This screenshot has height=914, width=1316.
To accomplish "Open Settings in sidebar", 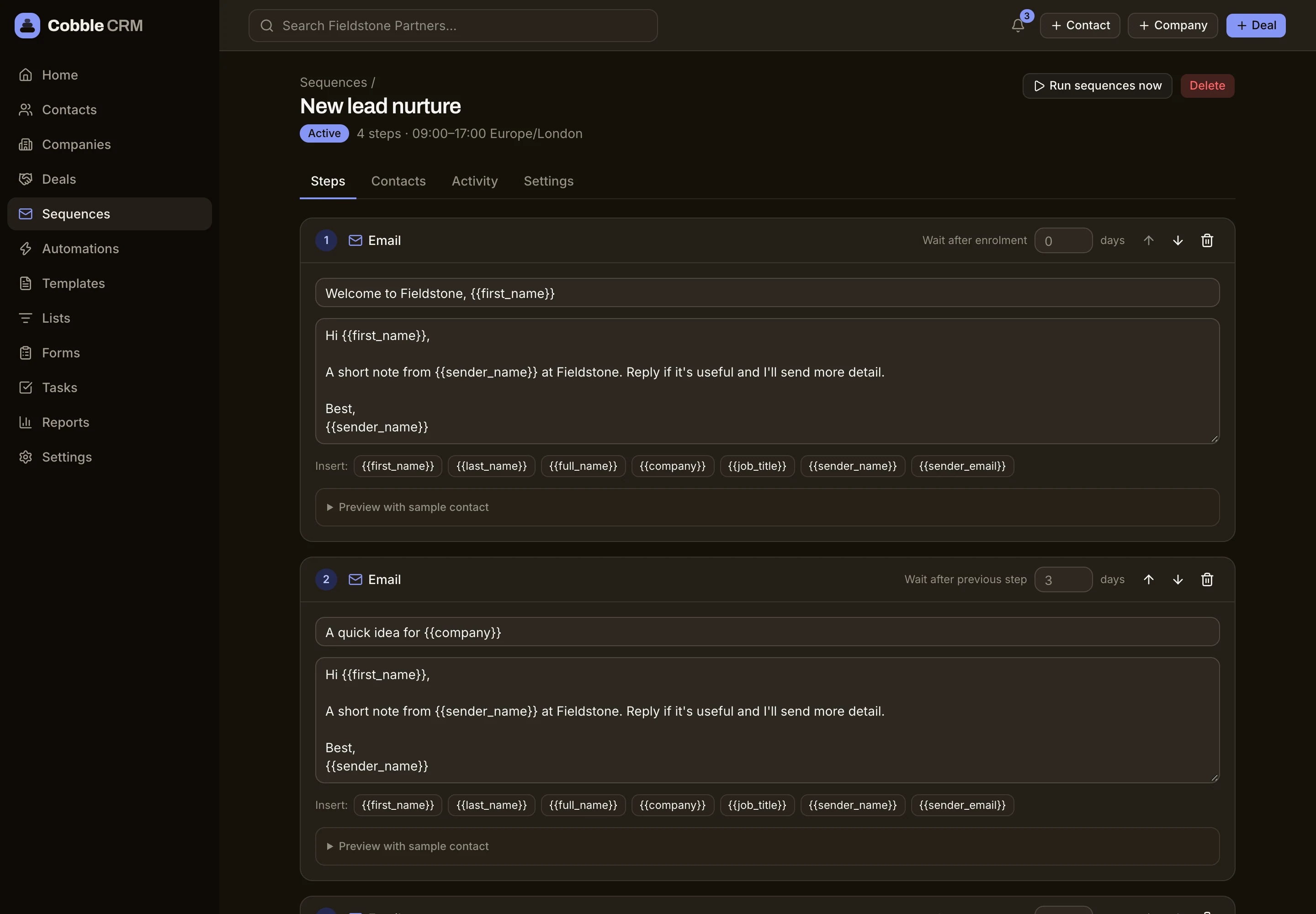I will [109, 457].
